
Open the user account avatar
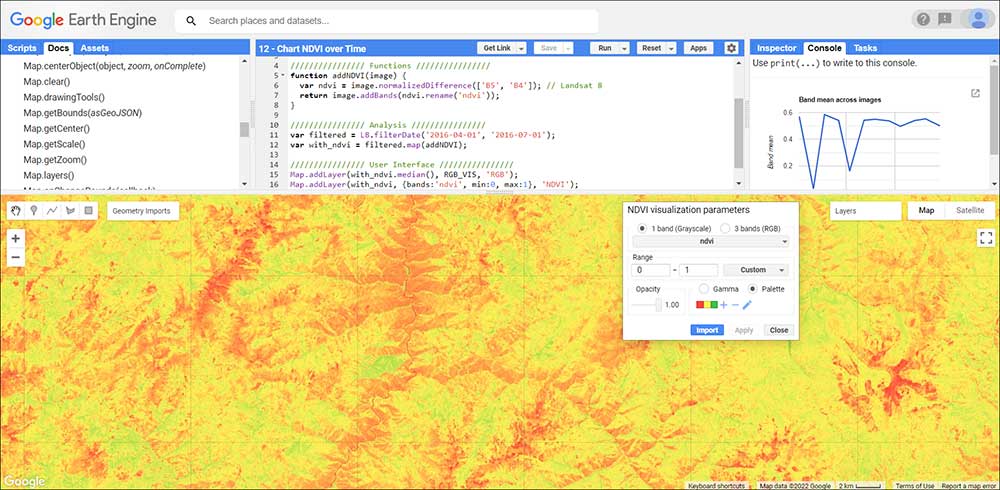(978, 19)
